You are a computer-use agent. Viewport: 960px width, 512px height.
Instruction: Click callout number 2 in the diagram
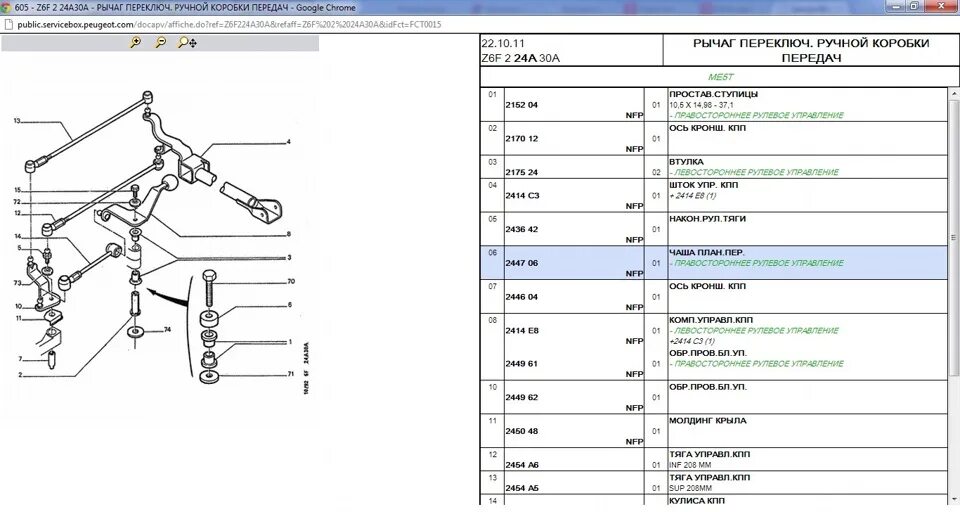pos(20,375)
